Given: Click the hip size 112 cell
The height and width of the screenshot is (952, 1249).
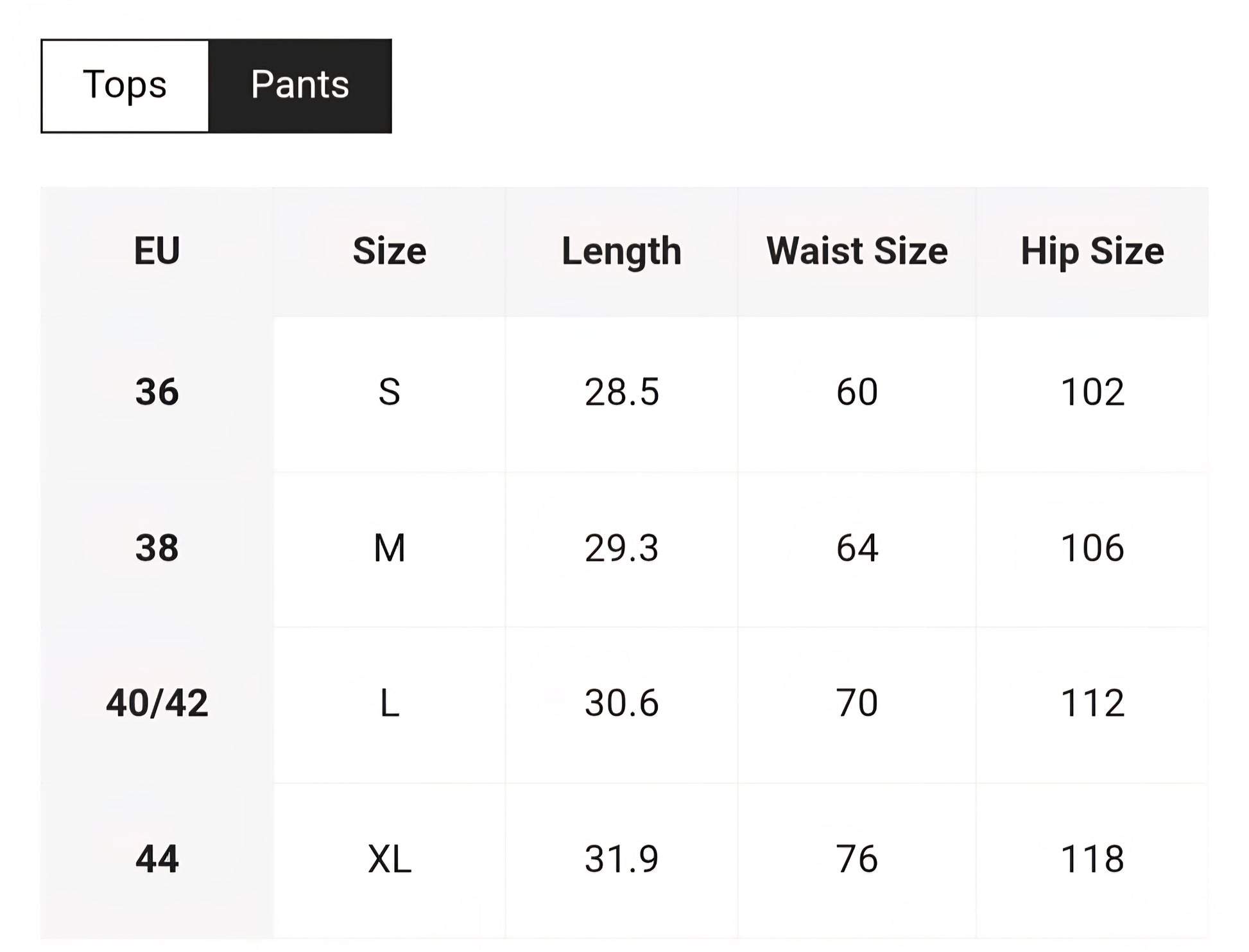Looking at the screenshot, I should tap(1092, 704).
